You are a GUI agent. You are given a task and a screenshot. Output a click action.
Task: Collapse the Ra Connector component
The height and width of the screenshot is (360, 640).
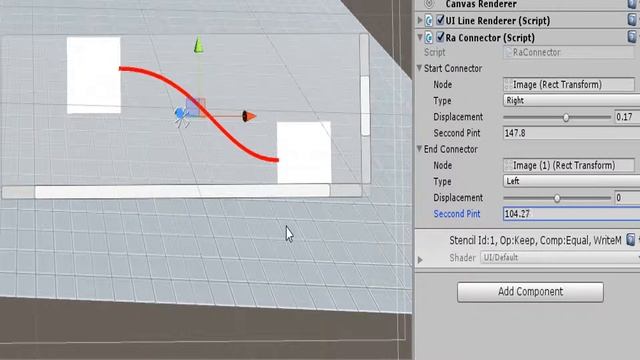420,38
